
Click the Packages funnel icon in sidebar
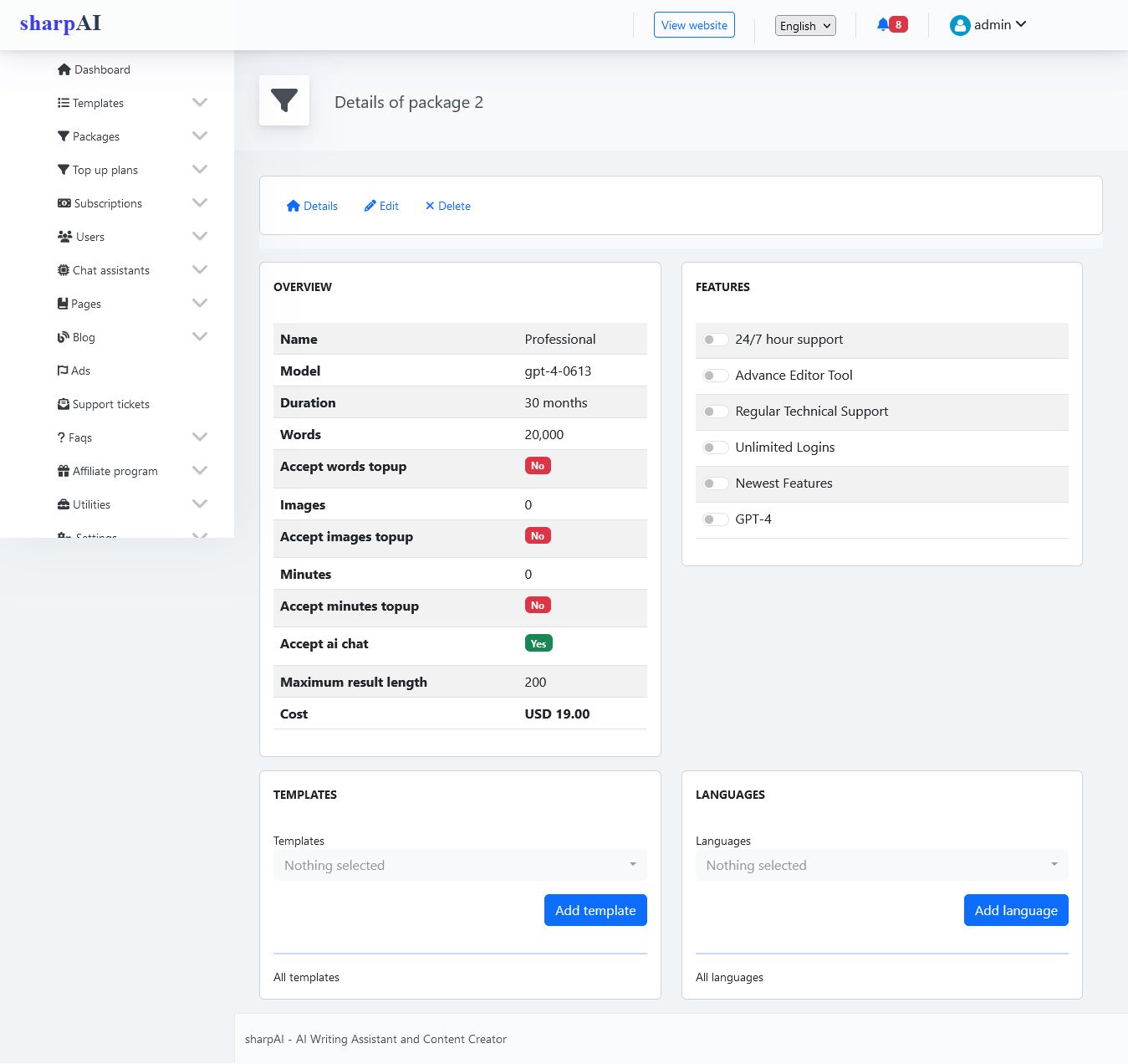pyautogui.click(x=63, y=136)
